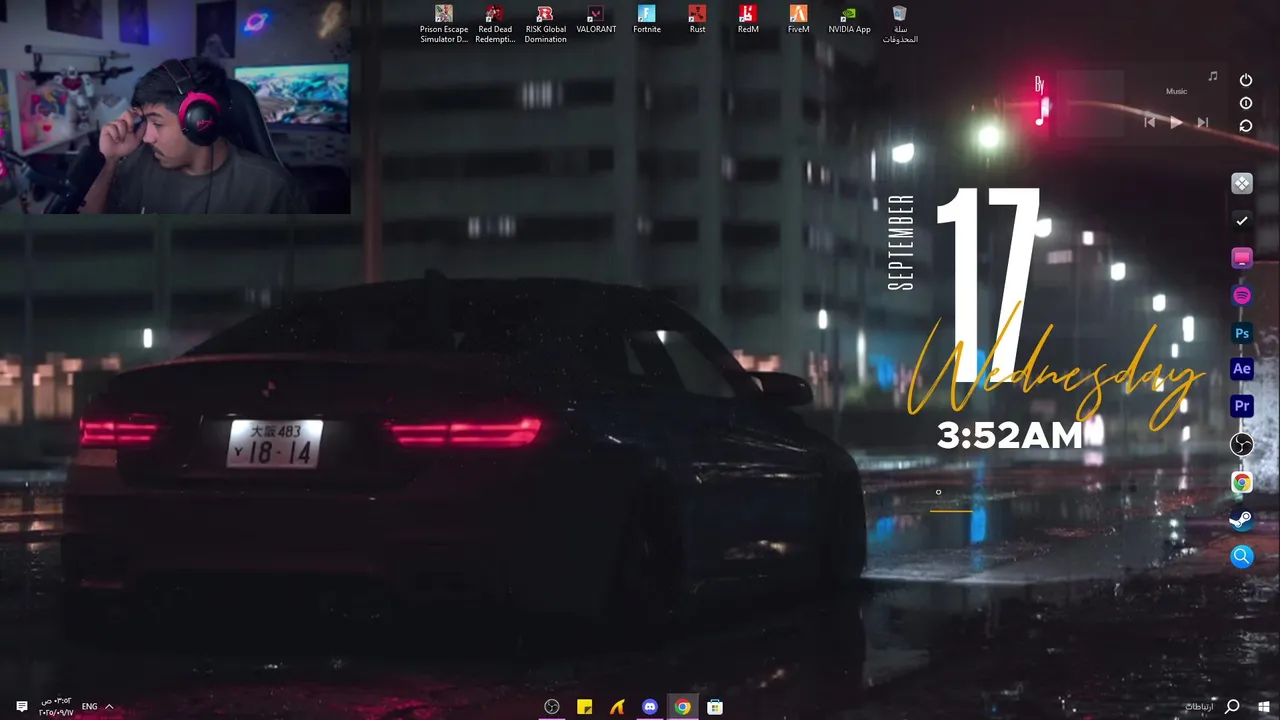Open RISK Global Domination desktop icon
This screenshot has width=1280, height=720.
(545, 24)
